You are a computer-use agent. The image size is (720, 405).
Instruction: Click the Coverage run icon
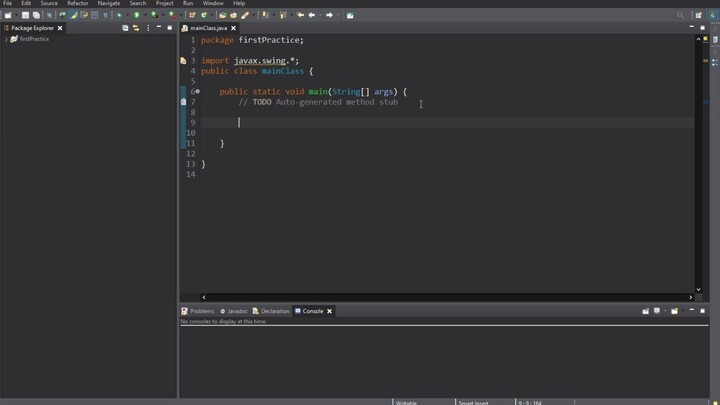pos(154,15)
